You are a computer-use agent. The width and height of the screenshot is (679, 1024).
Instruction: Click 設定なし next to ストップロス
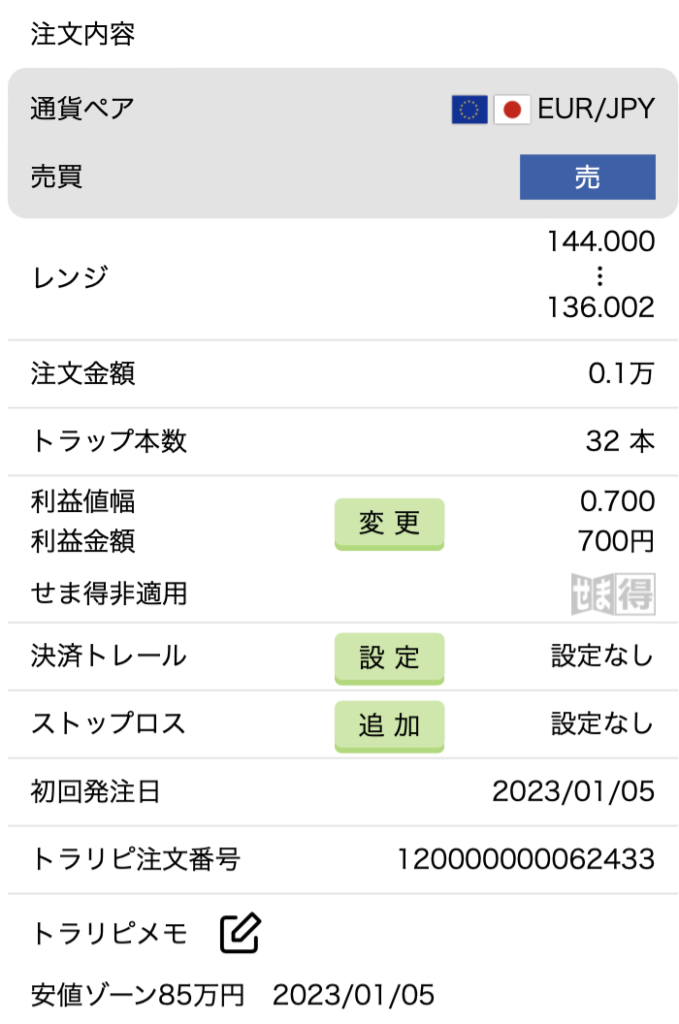602,724
